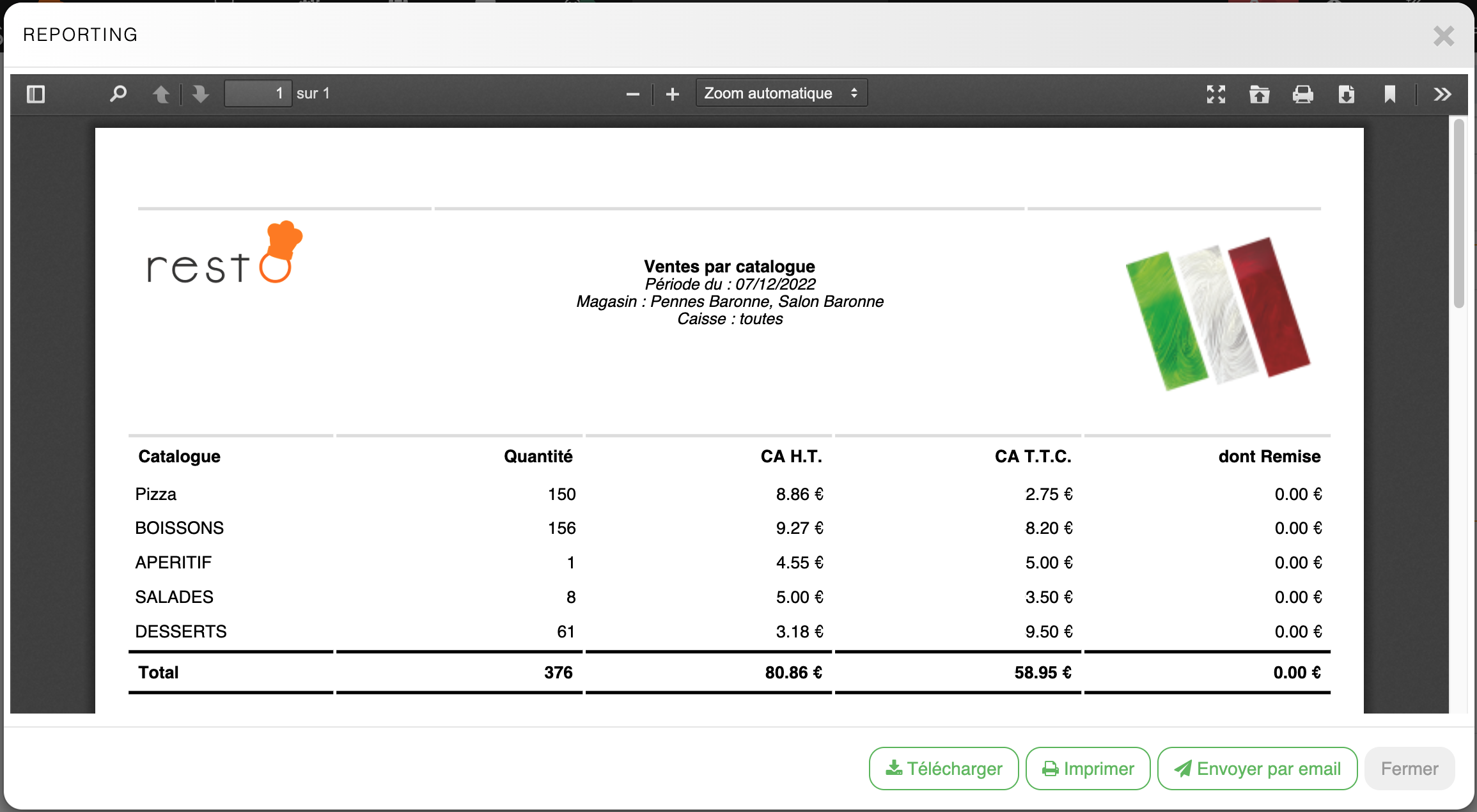The height and width of the screenshot is (812, 1477).
Task: Click the PDF viewer vertical scrollbar
Action: (x=1458, y=214)
